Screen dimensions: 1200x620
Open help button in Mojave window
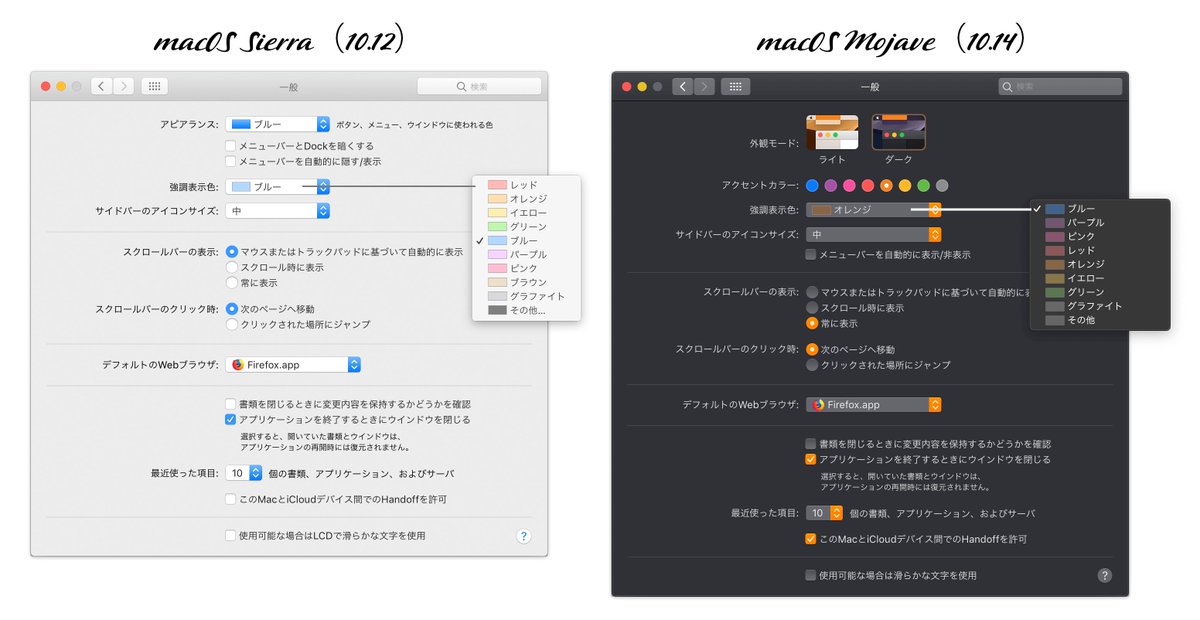pos(1105,575)
